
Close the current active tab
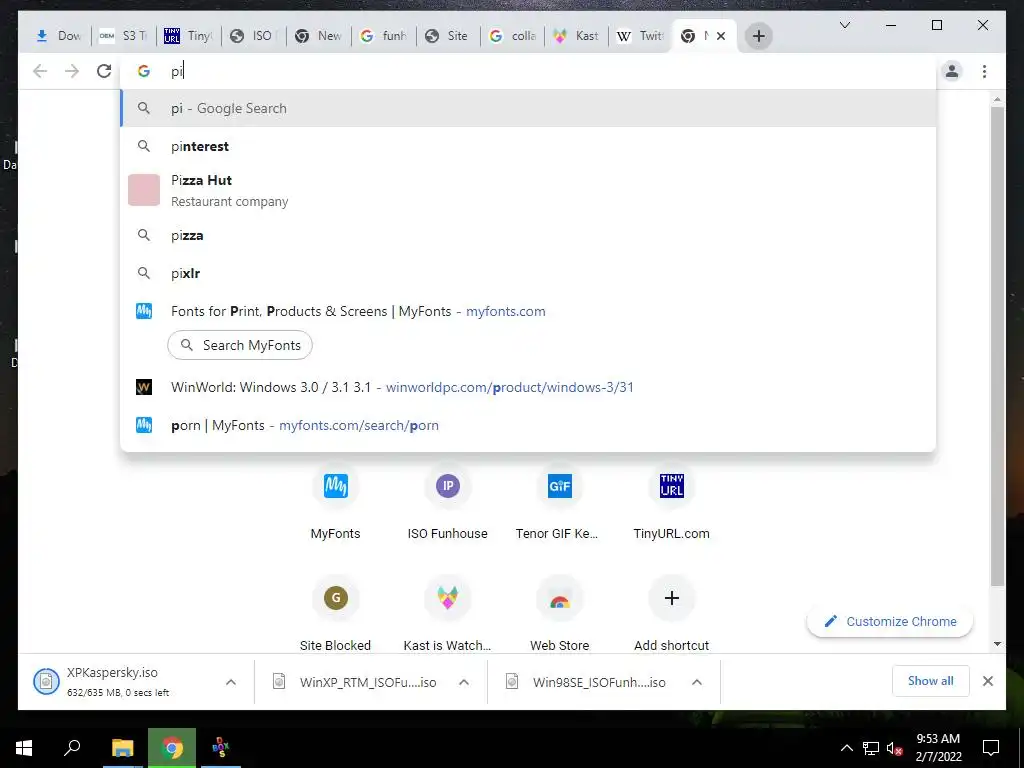[721, 36]
